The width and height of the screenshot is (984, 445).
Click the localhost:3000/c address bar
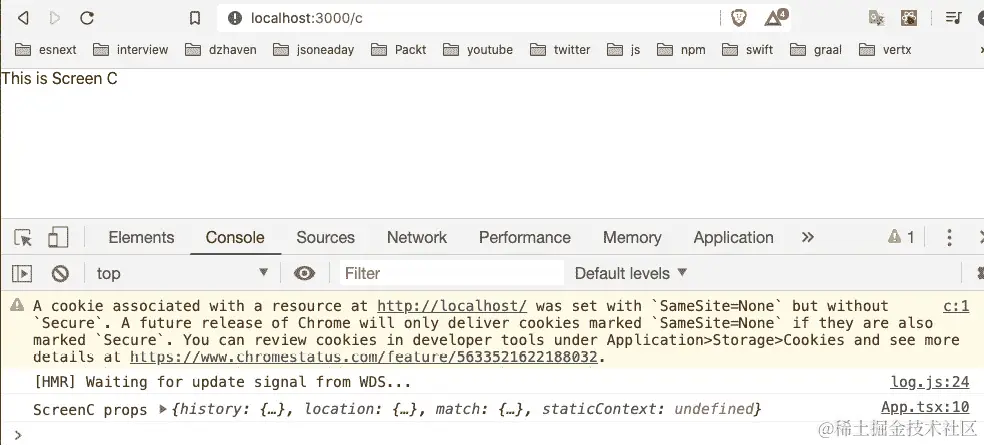(x=468, y=18)
